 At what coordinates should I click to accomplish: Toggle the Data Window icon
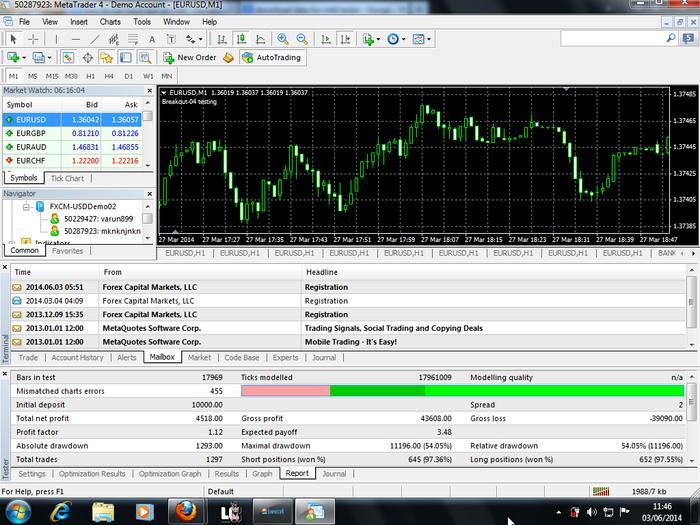point(88,58)
